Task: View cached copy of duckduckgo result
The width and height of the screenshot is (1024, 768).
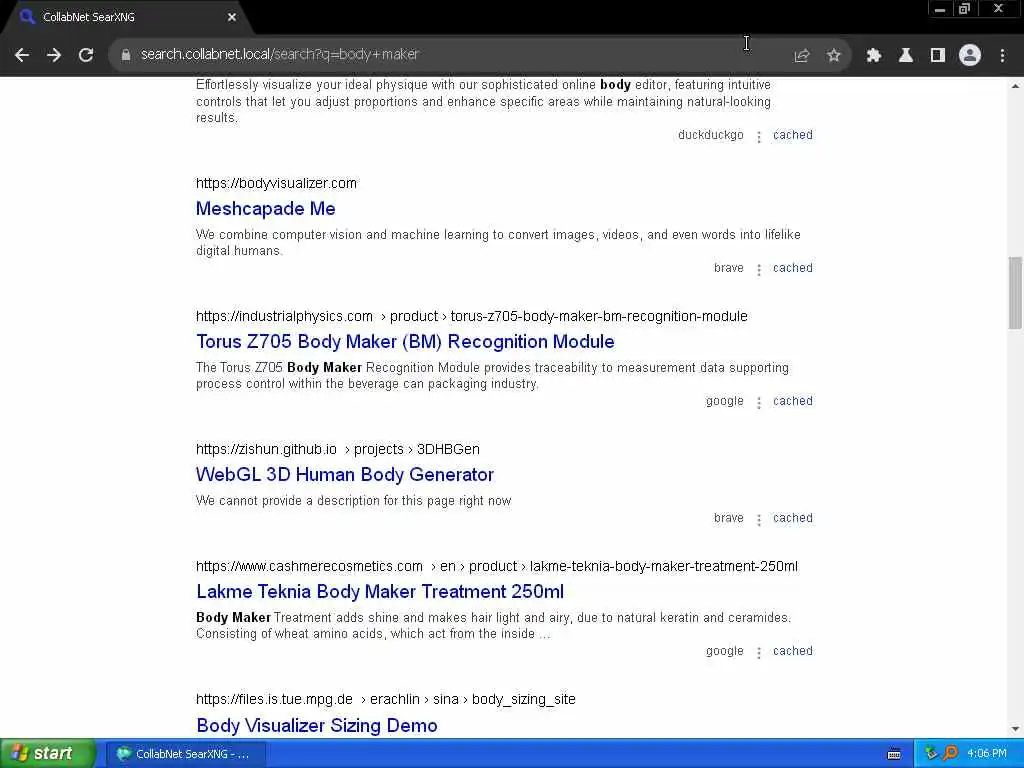Action: coord(793,135)
